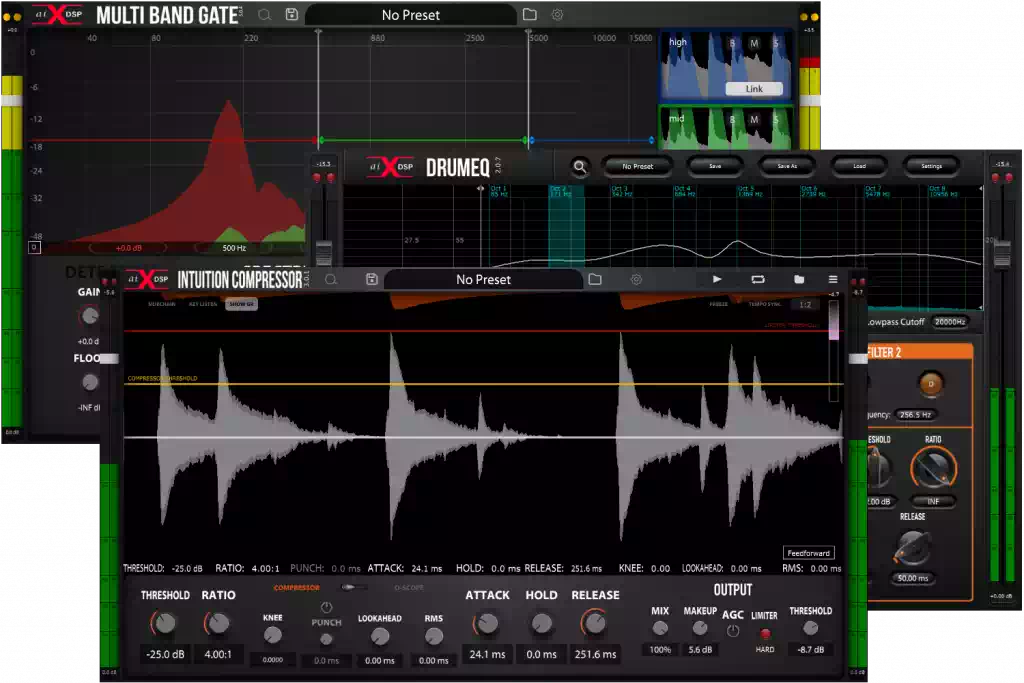This screenshot has height=683, width=1024.
Task: Click the Floor knob in Multi Band Gate
Action: click(90, 382)
